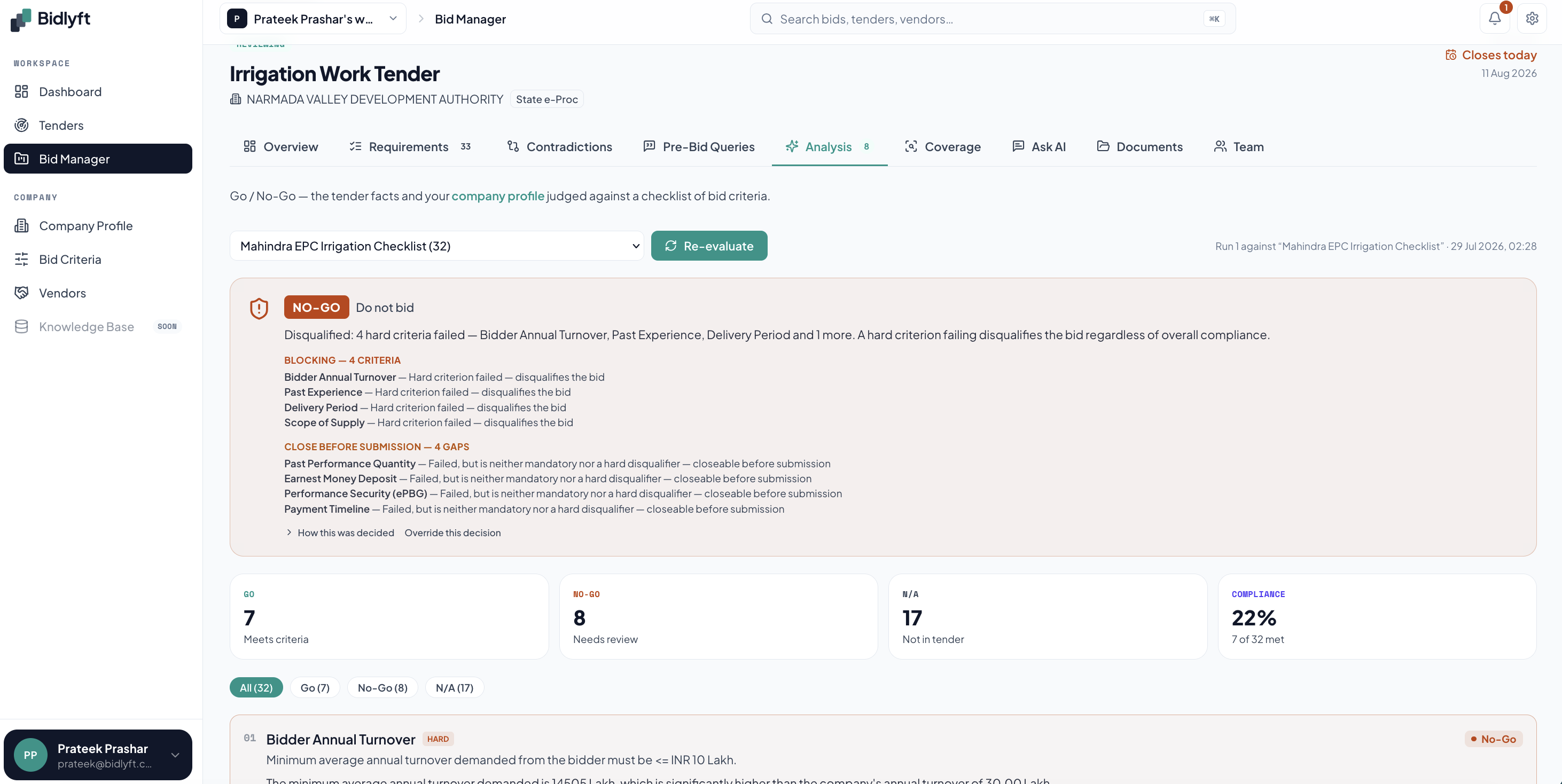Filter by No-Go (8) chip
Viewport: 1562px width, 784px height.
pos(382,687)
